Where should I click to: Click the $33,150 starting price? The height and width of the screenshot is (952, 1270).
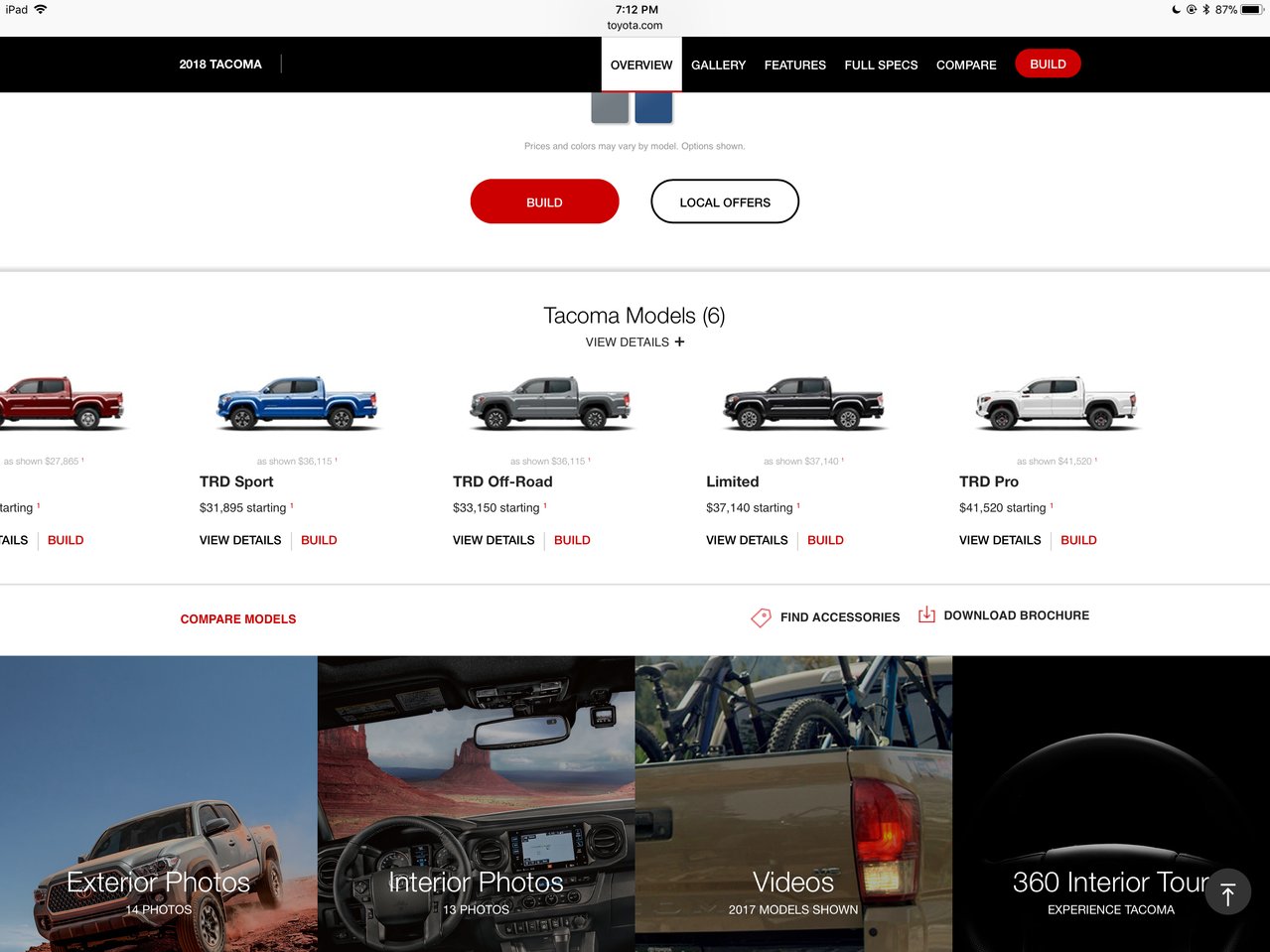pyautogui.click(x=496, y=508)
